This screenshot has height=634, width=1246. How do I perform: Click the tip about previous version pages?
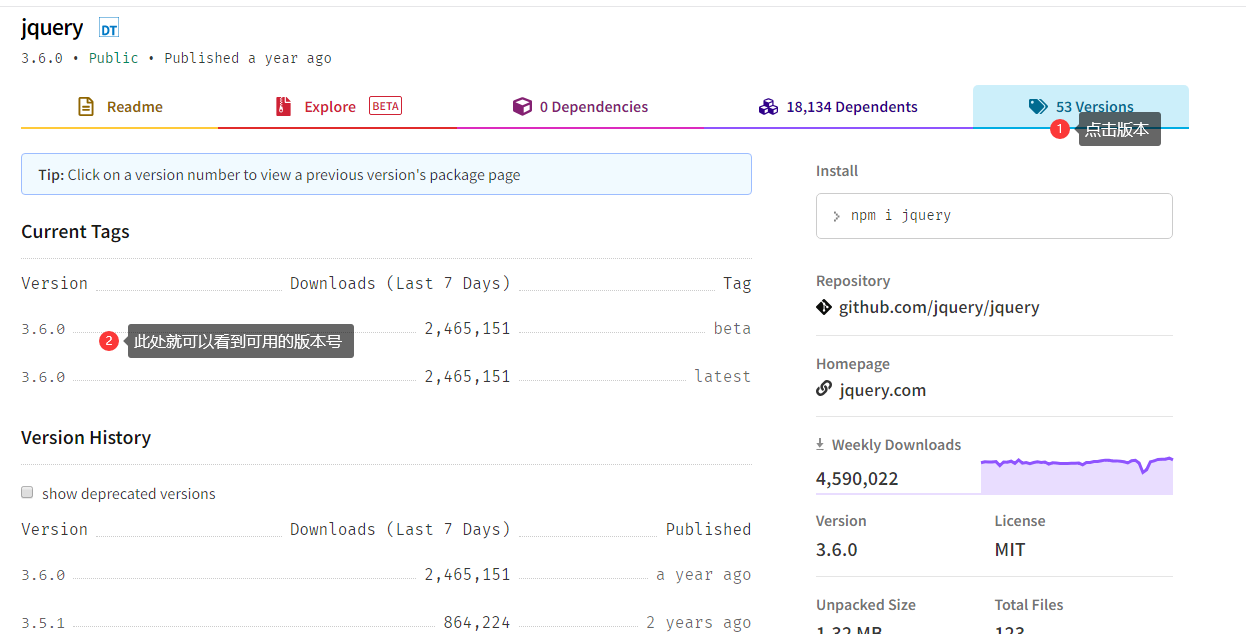coord(386,174)
